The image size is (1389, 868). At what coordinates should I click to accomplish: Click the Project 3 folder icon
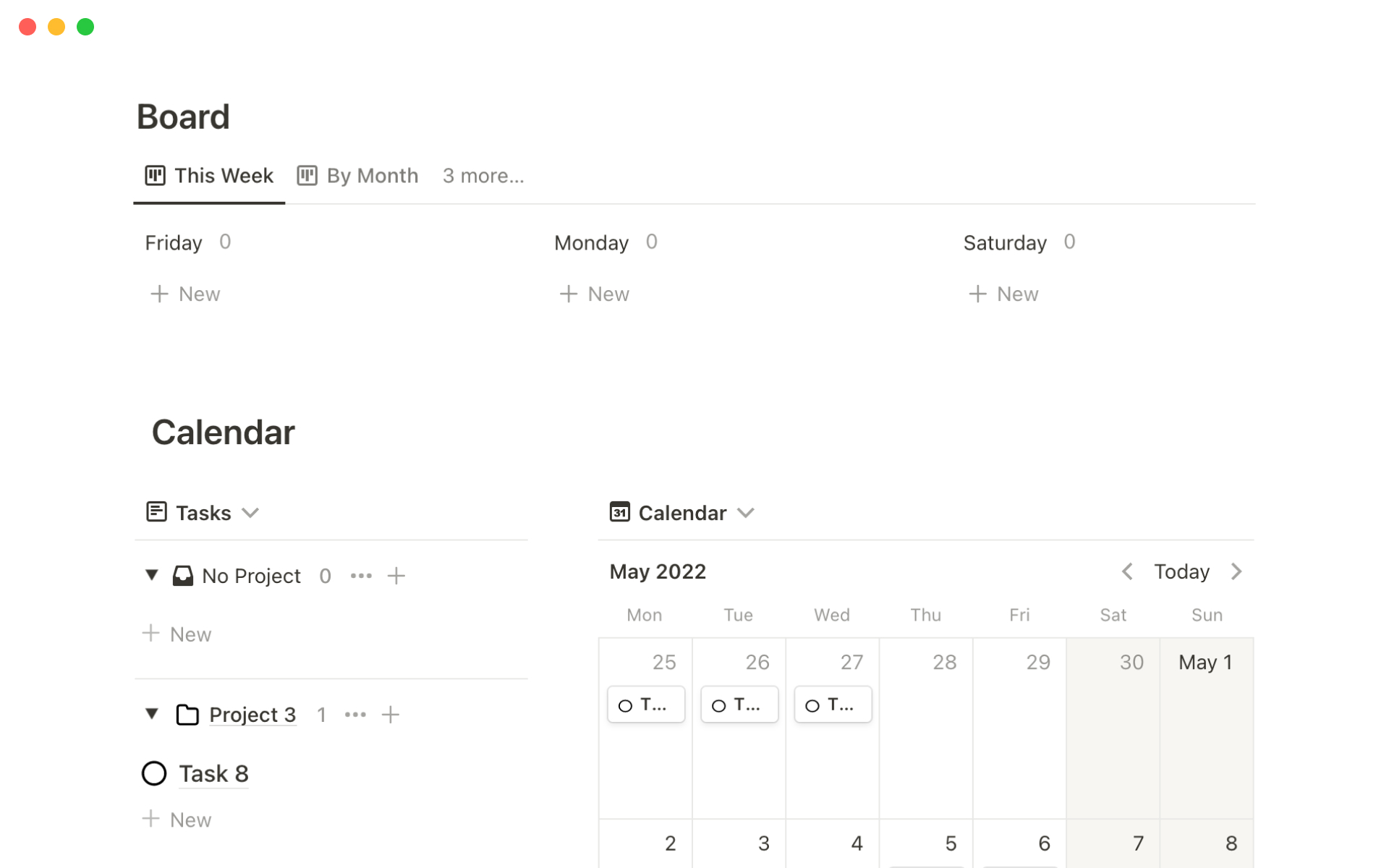[x=187, y=715]
